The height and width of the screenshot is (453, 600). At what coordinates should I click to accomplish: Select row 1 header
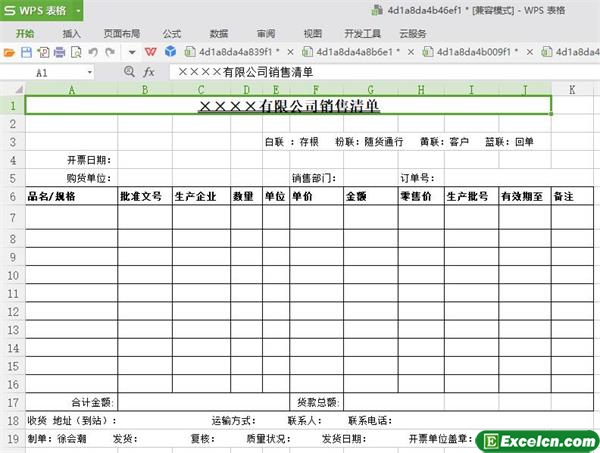tap(13, 105)
